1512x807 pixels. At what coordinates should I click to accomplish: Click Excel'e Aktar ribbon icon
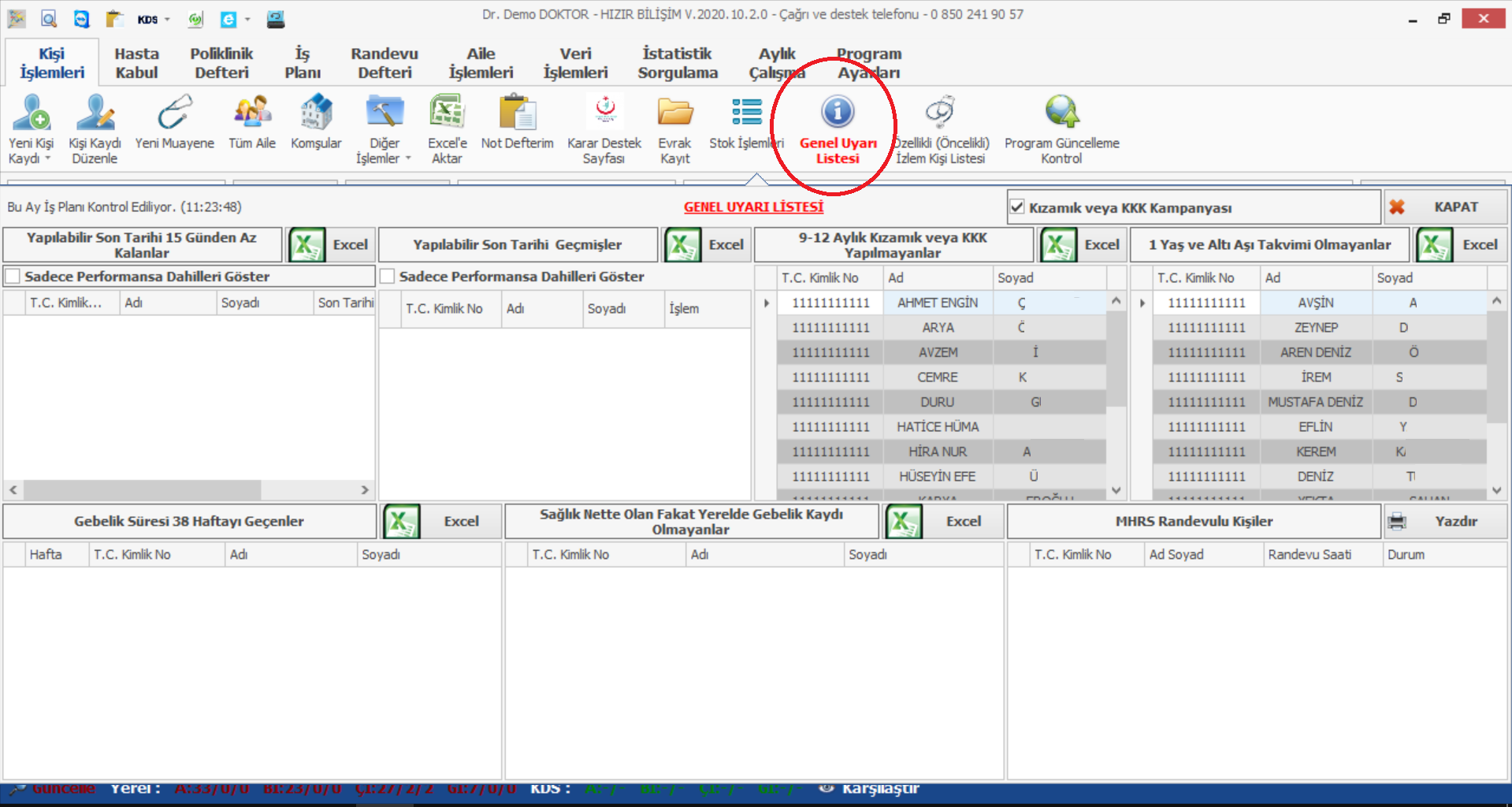[447, 113]
